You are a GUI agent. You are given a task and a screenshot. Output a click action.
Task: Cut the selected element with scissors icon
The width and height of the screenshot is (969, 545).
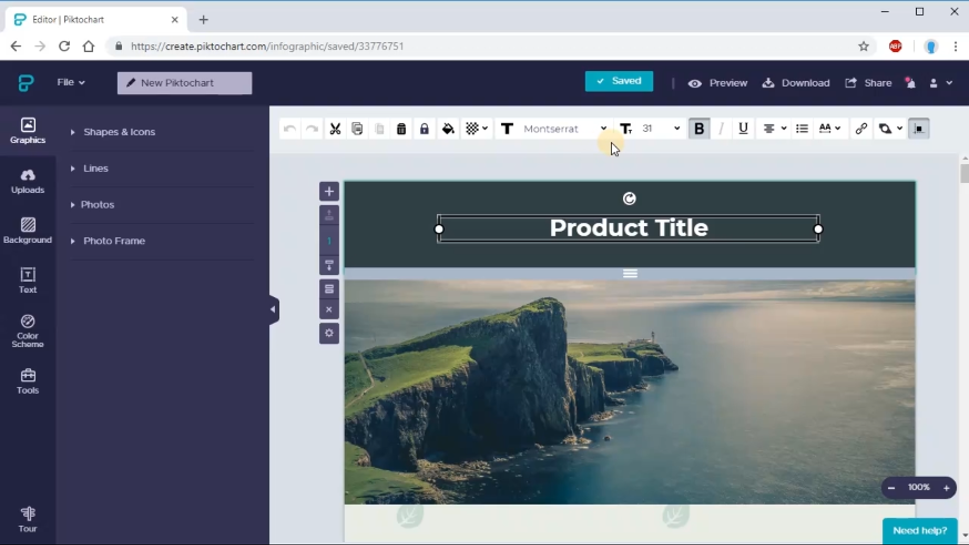point(335,129)
